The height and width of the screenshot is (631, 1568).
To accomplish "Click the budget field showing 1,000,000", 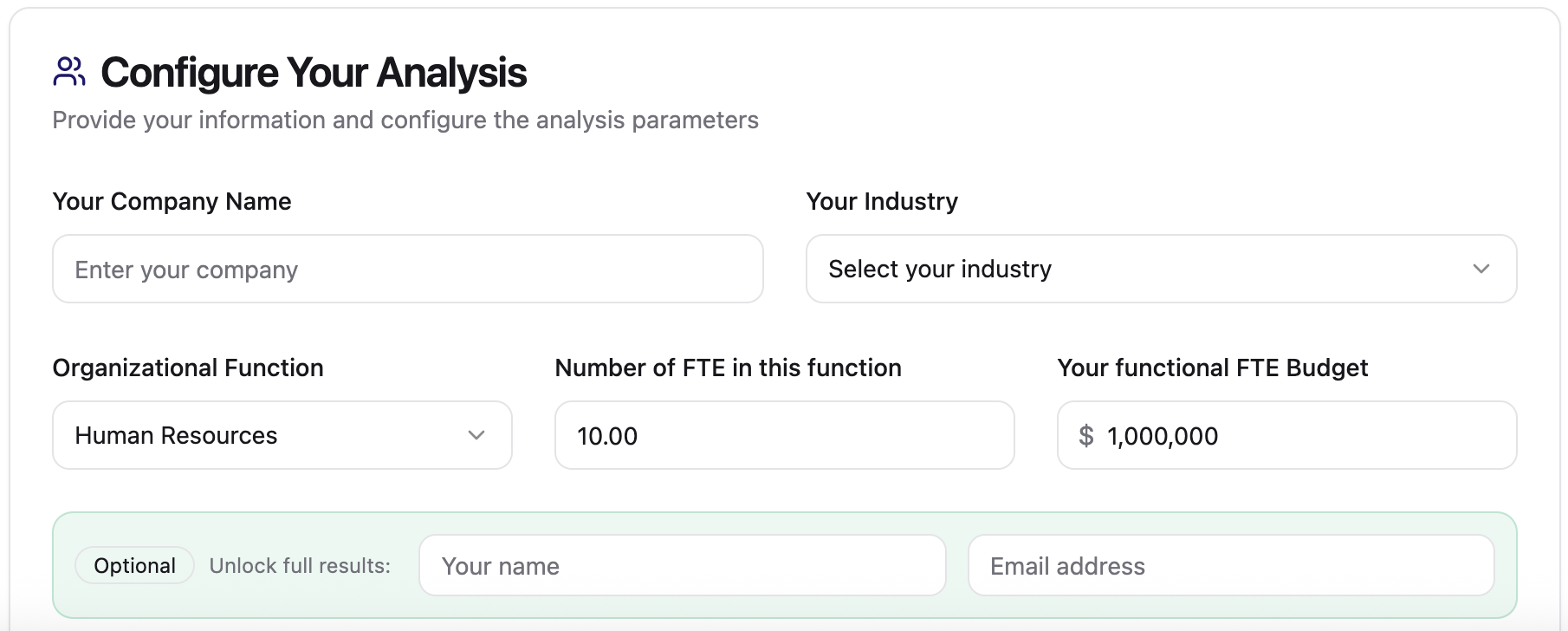I will pos(1299,435).
